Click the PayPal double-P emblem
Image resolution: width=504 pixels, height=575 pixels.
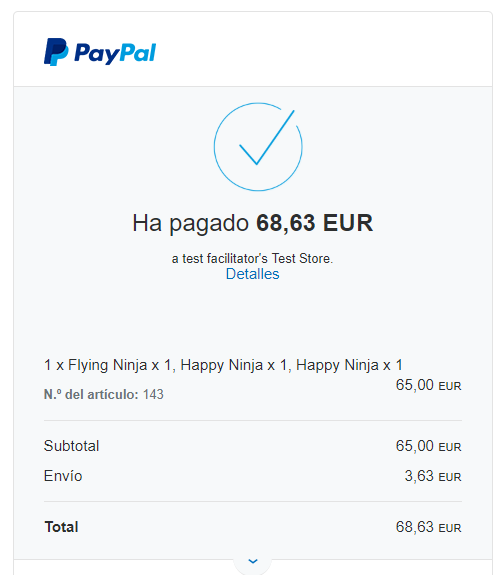click(x=56, y=52)
